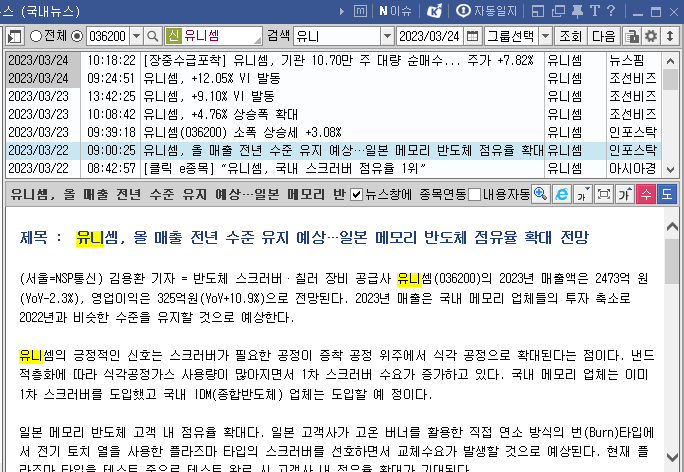This screenshot has width=684, height=472.
Task: Click the T font icon in title bar
Action: [x=595, y=11]
